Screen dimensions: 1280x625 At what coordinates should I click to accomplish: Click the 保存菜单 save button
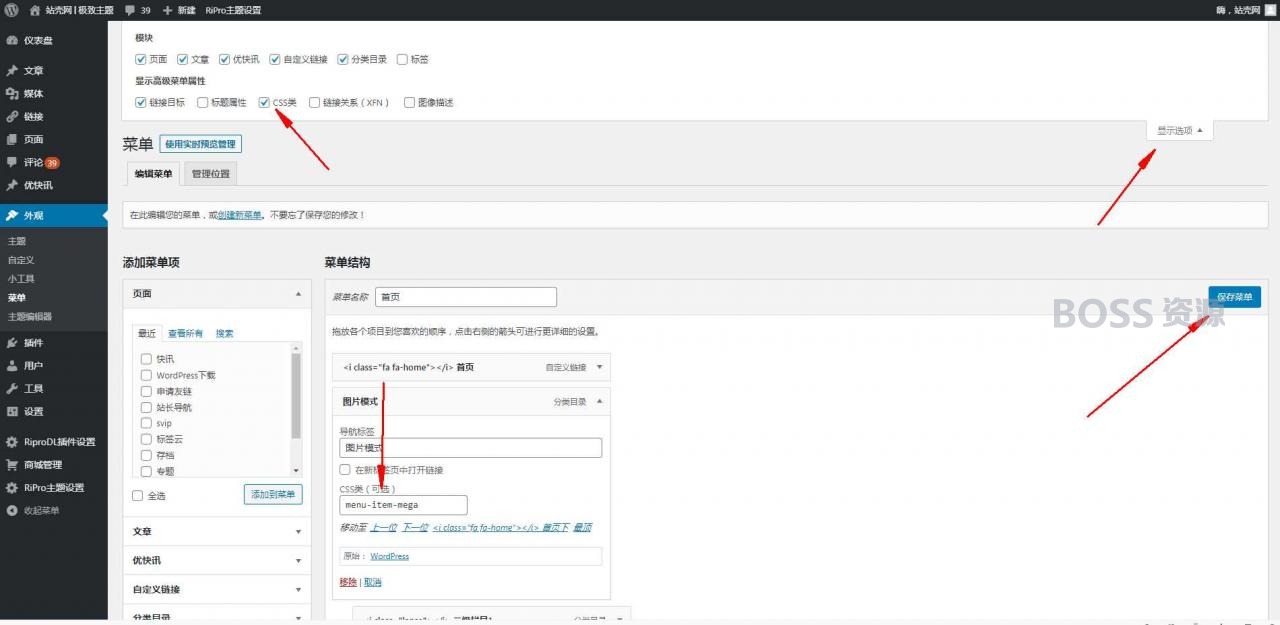pyautogui.click(x=1234, y=297)
